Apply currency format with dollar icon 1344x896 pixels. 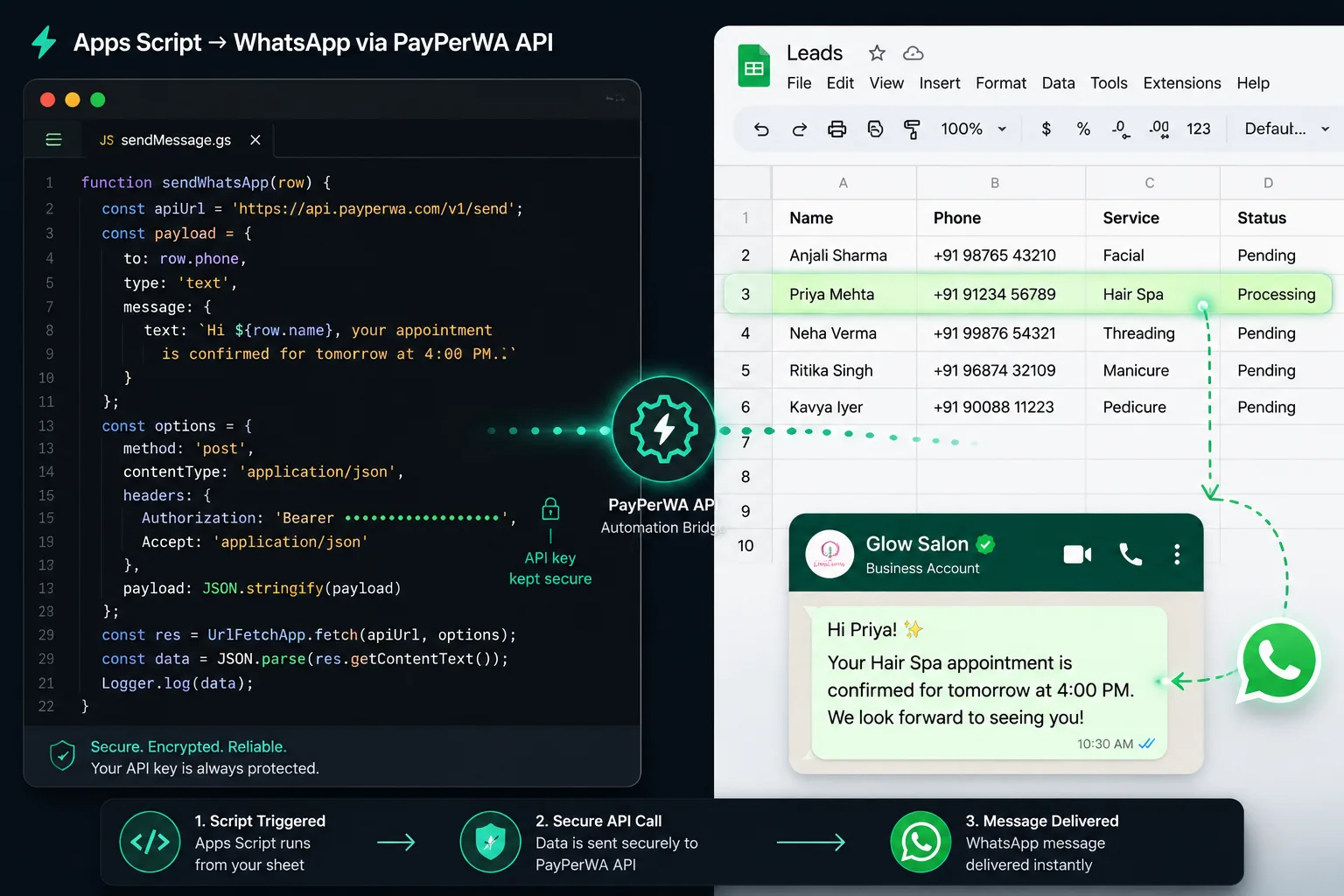(1046, 129)
